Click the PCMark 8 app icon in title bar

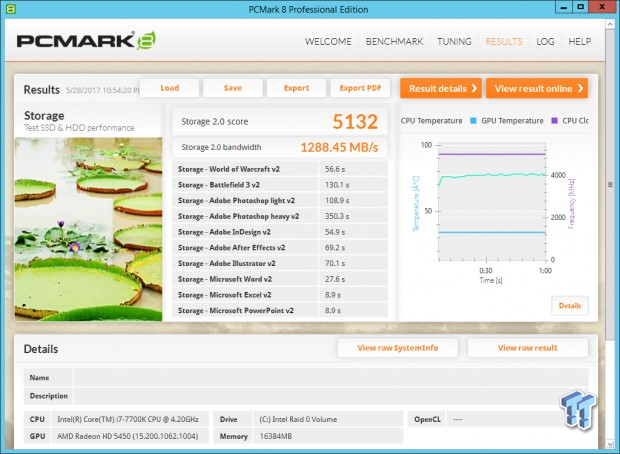[x=11, y=9]
